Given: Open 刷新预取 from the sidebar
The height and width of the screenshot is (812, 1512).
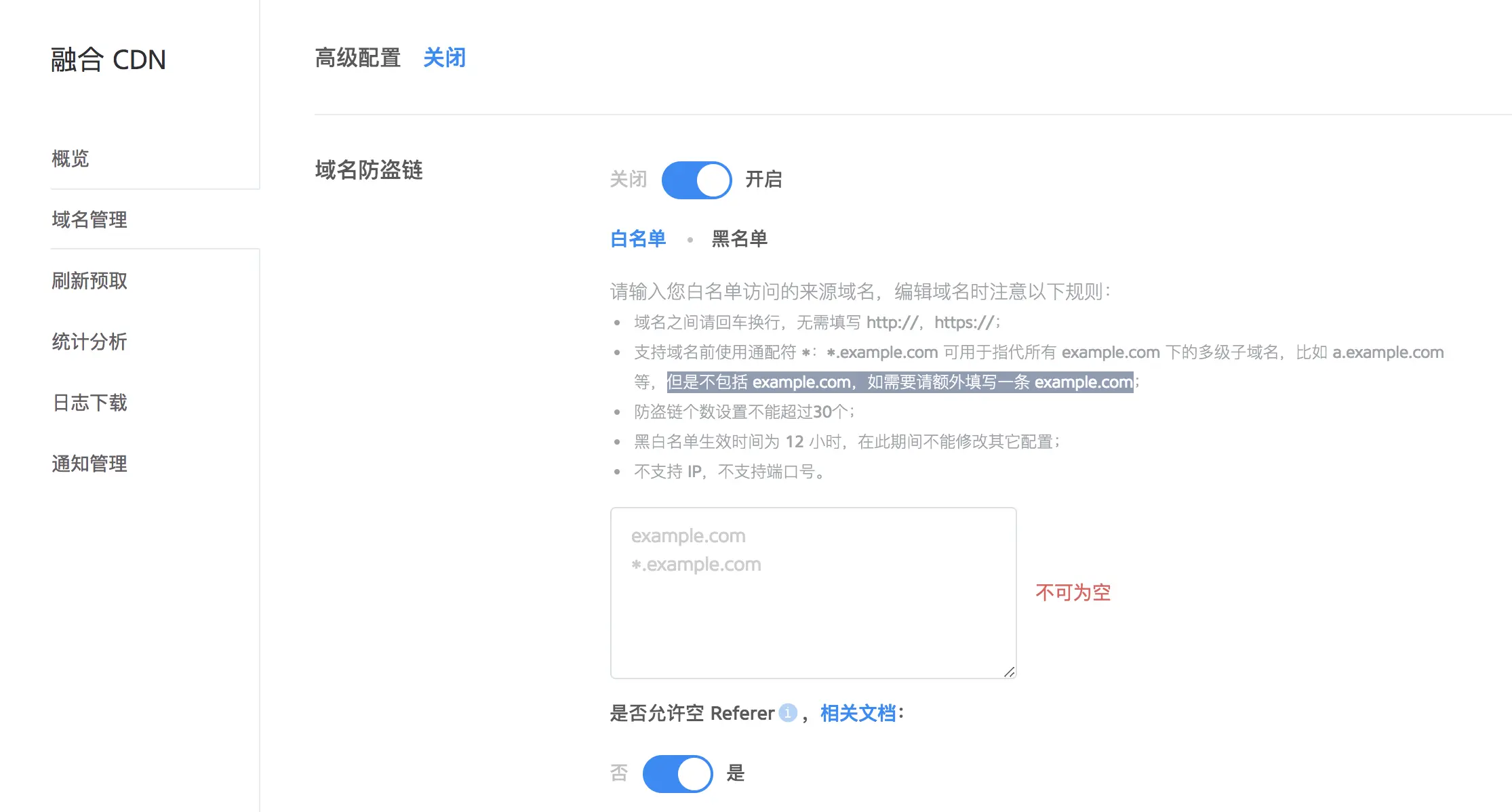Looking at the screenshot, I should click(89, 281).
